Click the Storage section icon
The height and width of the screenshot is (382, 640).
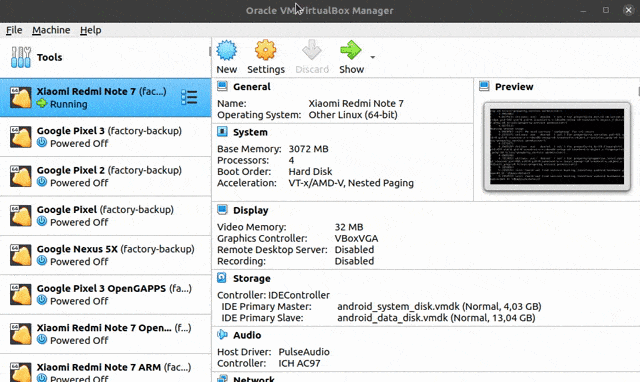(222, 278)
